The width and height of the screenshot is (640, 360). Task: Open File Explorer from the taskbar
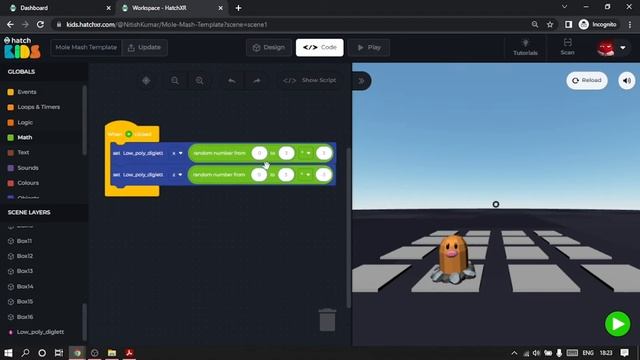pyautogui.click(x=112, y=353)
